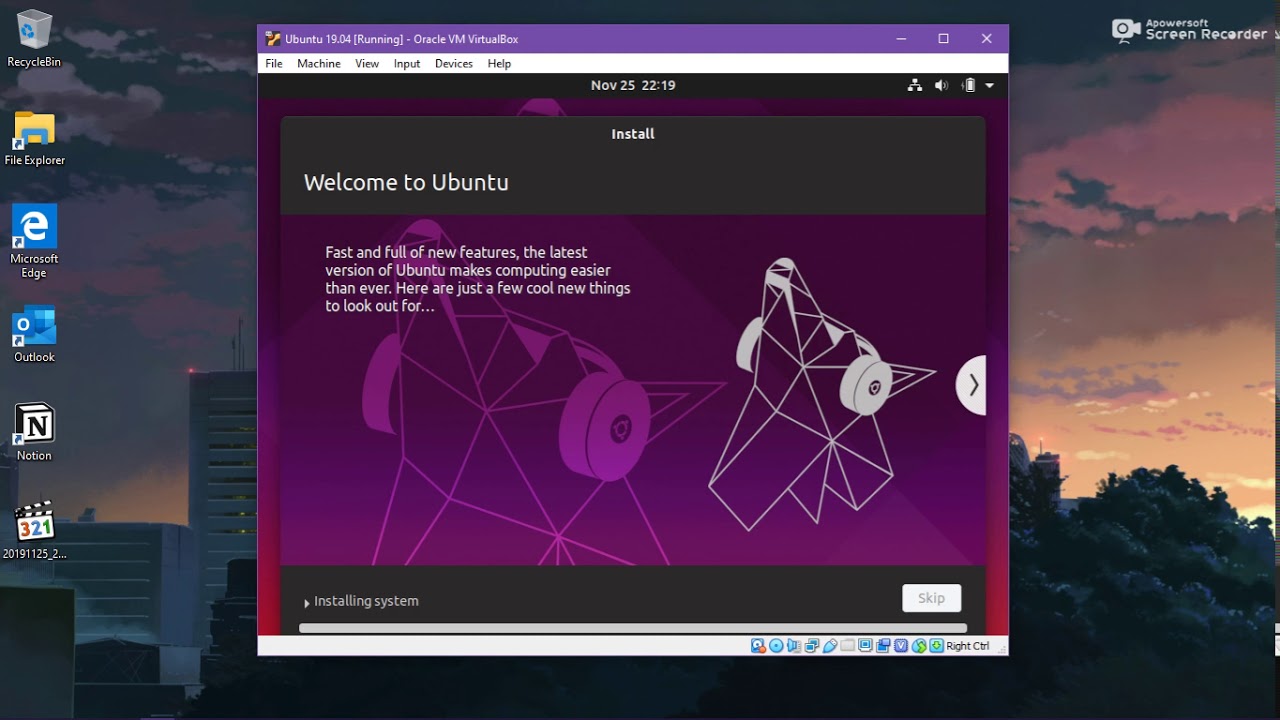
Task: Open the Devices menu in VirtualBox
Action: [x=454, y=63]
